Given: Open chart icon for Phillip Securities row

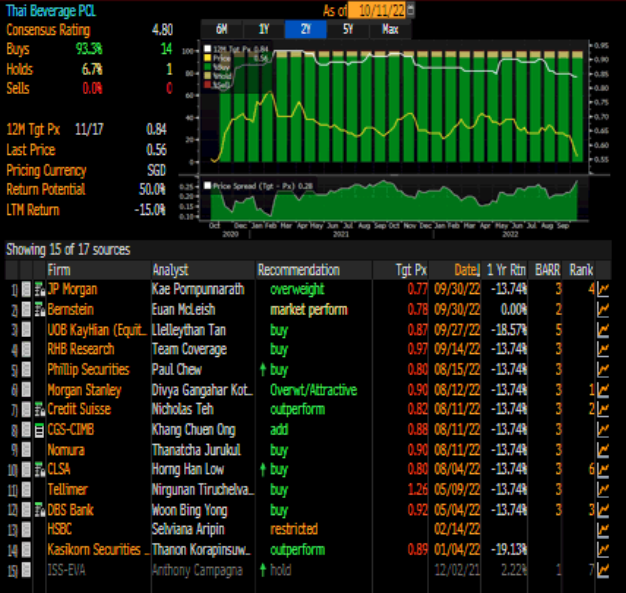Looking at the screenshot, I should pyautogui.click(x=603, y=369).
